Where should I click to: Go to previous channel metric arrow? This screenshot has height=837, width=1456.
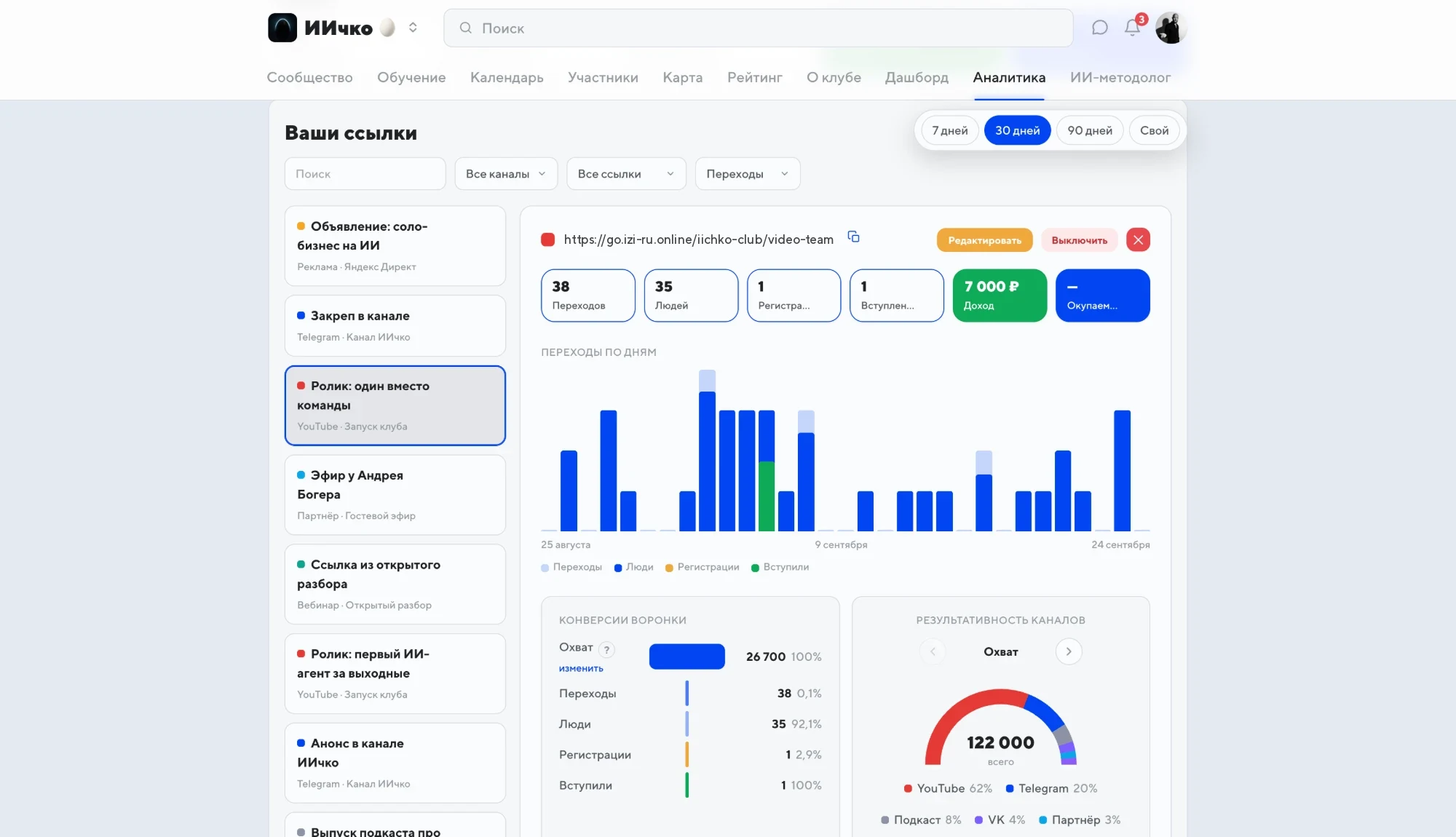click(933, 651)
